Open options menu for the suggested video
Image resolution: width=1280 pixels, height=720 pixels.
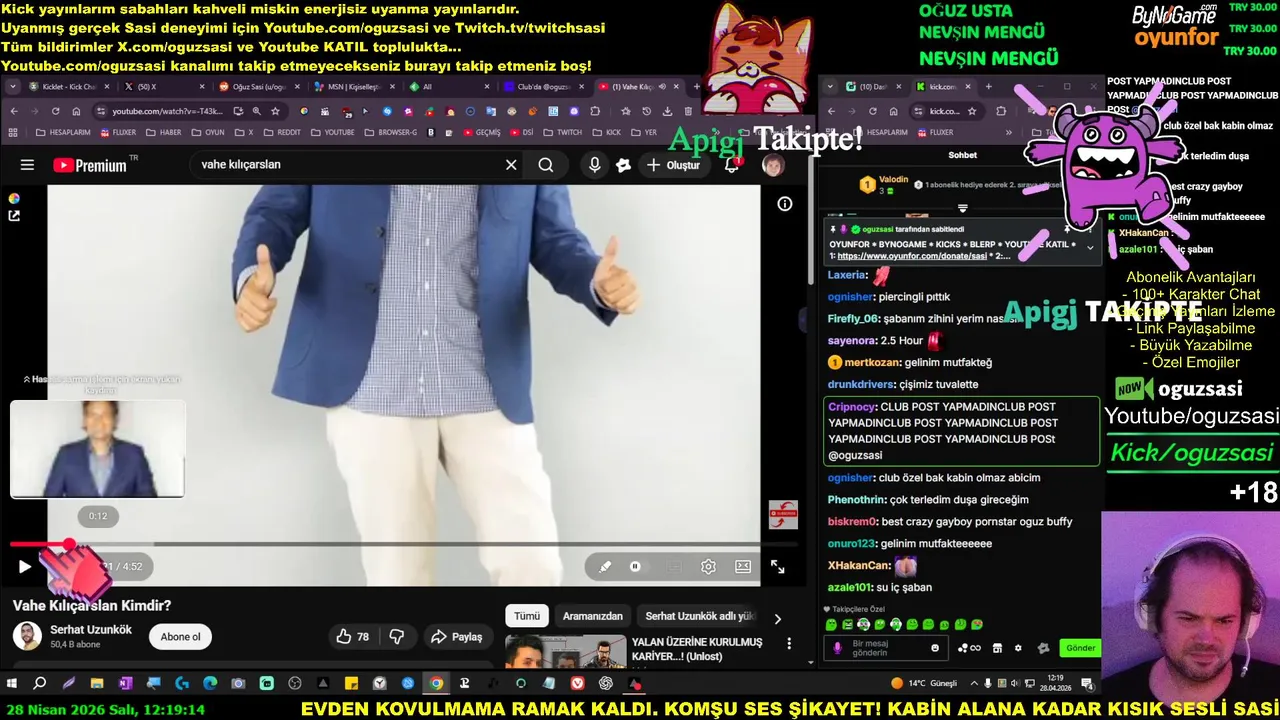coord(789,644)
